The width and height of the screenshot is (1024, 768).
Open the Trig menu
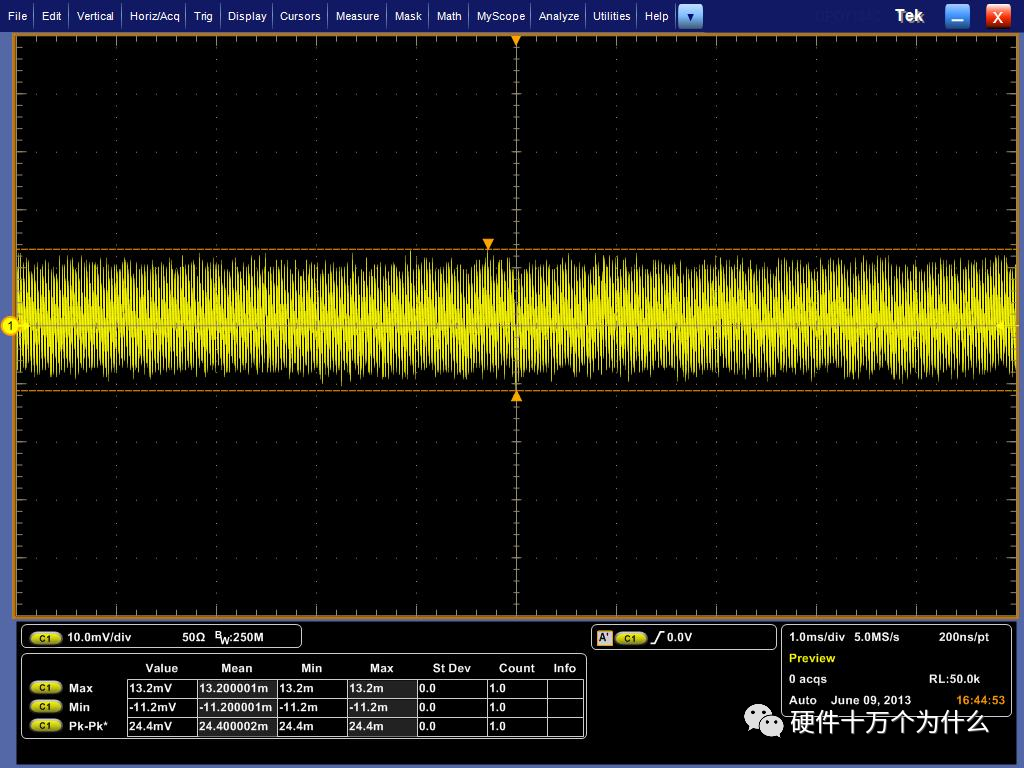tap(203, 16)
